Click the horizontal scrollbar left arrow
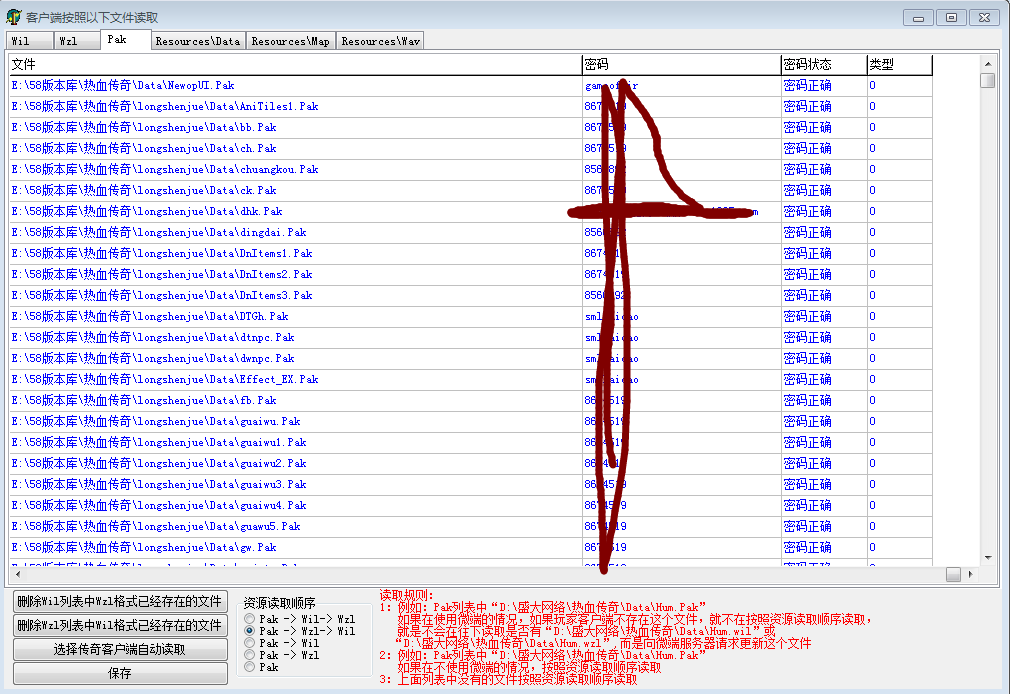 click(17, 574)
